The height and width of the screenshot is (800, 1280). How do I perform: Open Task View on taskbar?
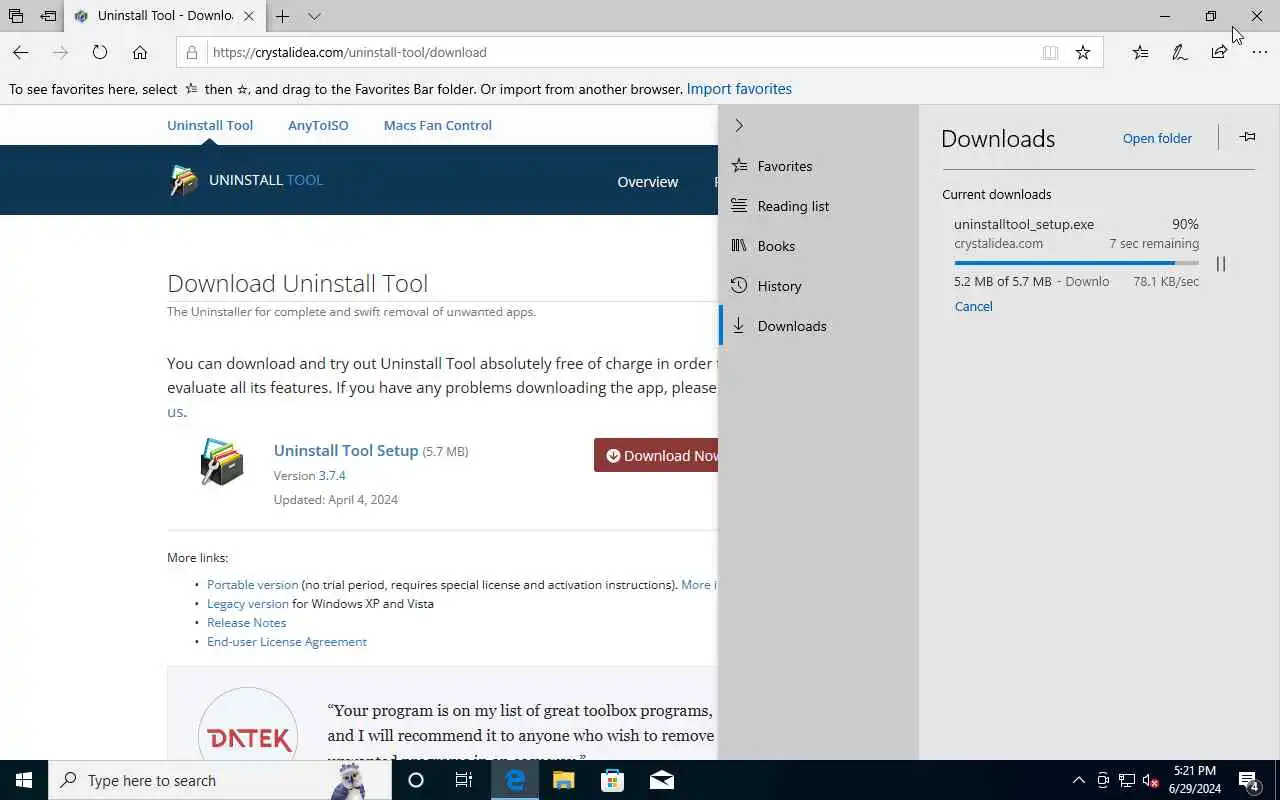tap(464, 780)
